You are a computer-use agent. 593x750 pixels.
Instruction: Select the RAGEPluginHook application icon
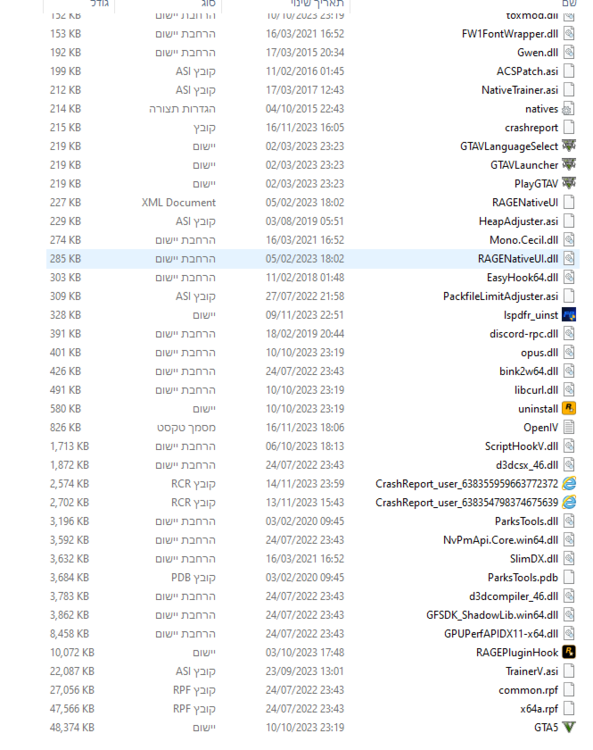pyautogui.click(x=569, y=652)
